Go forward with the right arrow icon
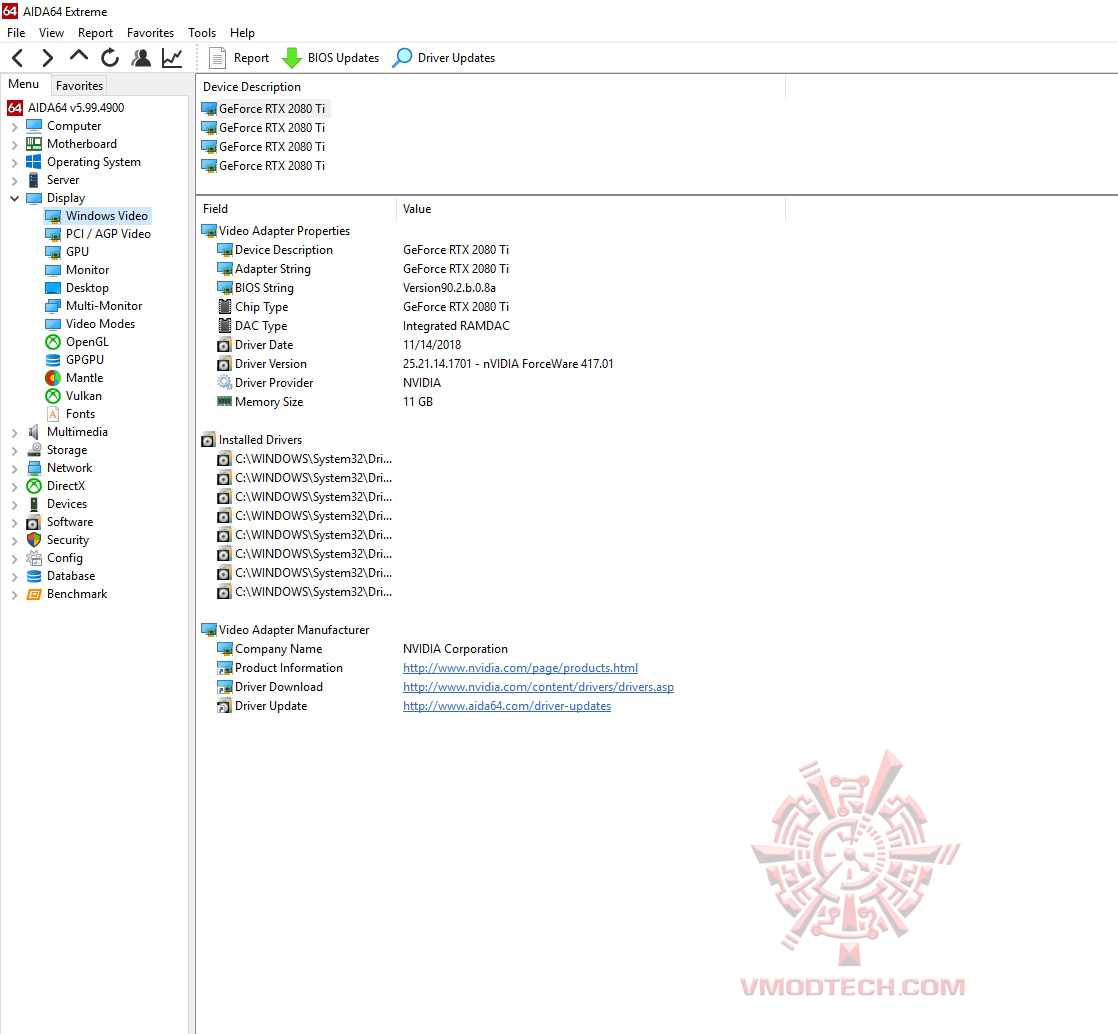Screen dimensions: 1118x1034 coord(47,58)
